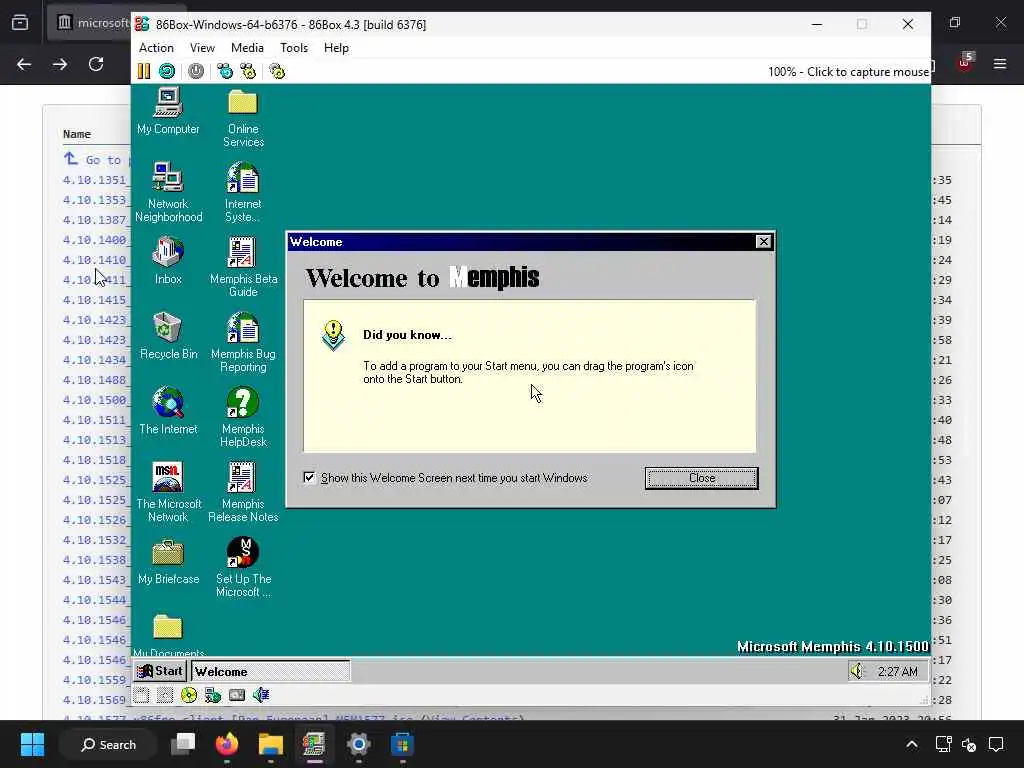Click the greyed ACPI shutdown power icon

tap(196, 71)
